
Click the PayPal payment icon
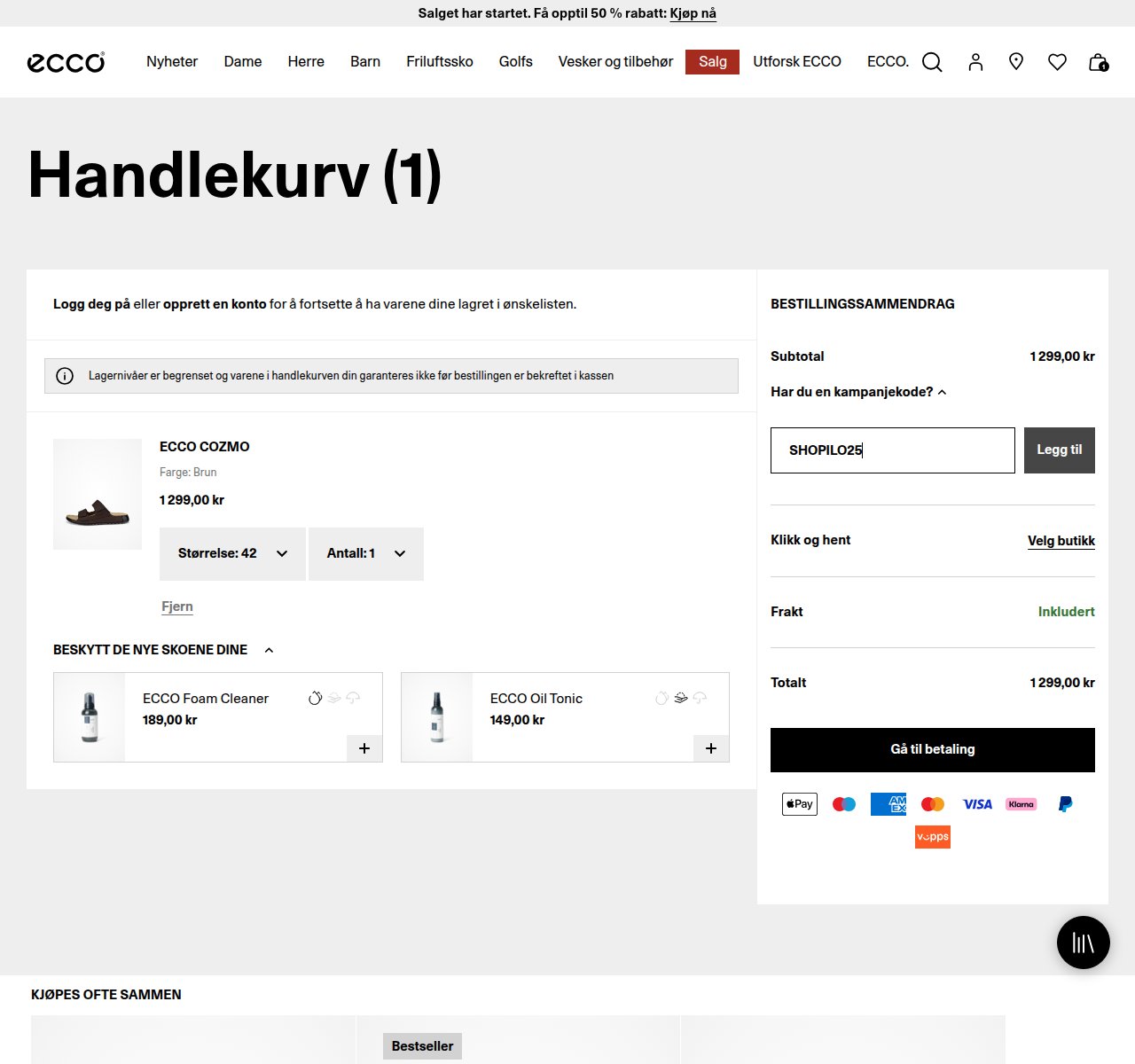[1066, 804]
